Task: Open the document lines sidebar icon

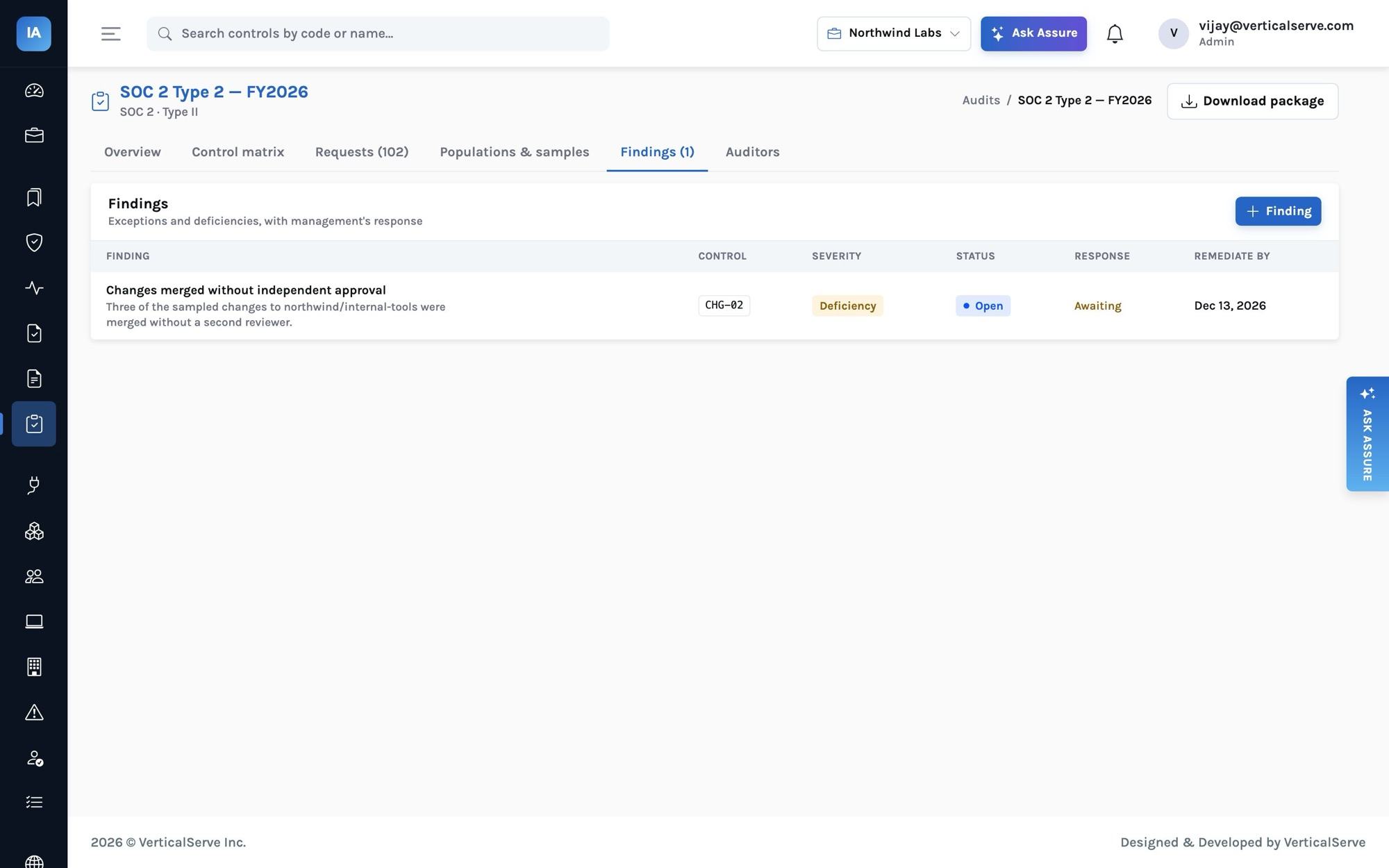Action: point(34,378)
